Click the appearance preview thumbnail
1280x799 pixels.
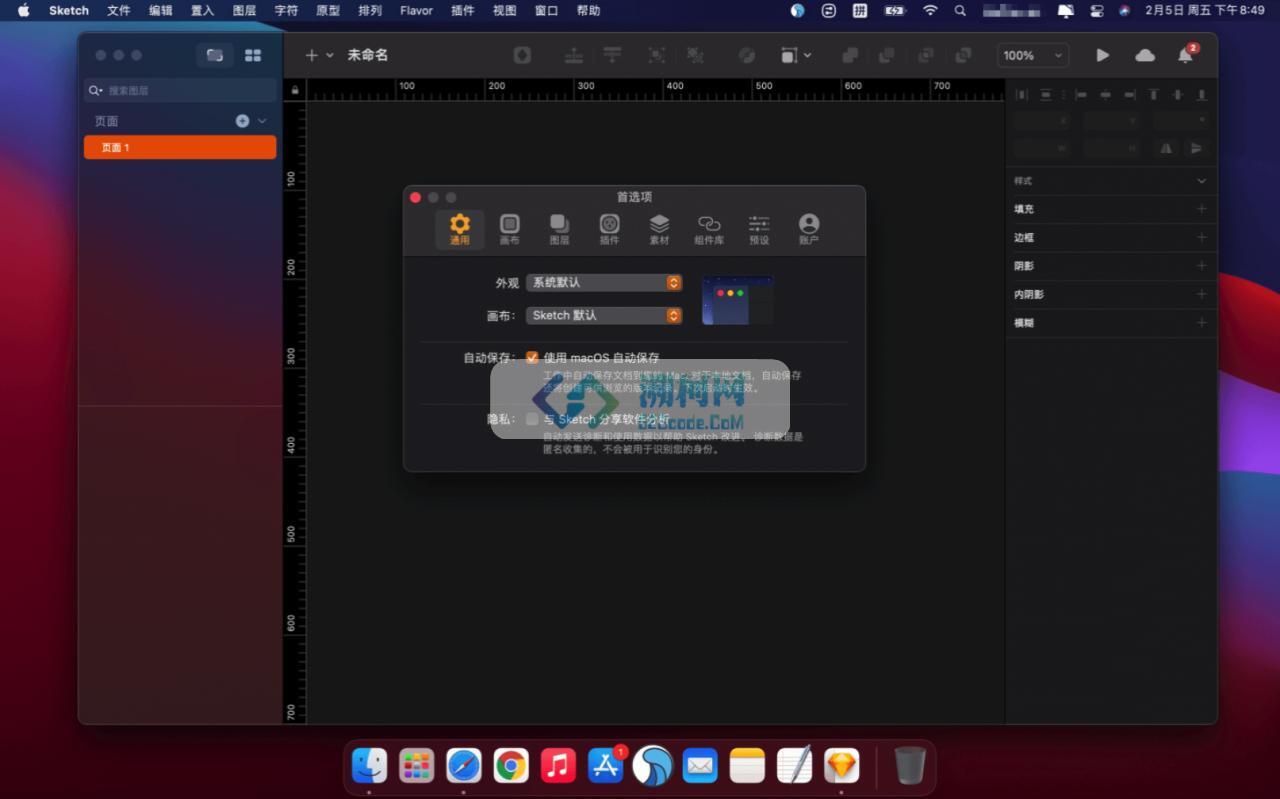click(738, 300)
